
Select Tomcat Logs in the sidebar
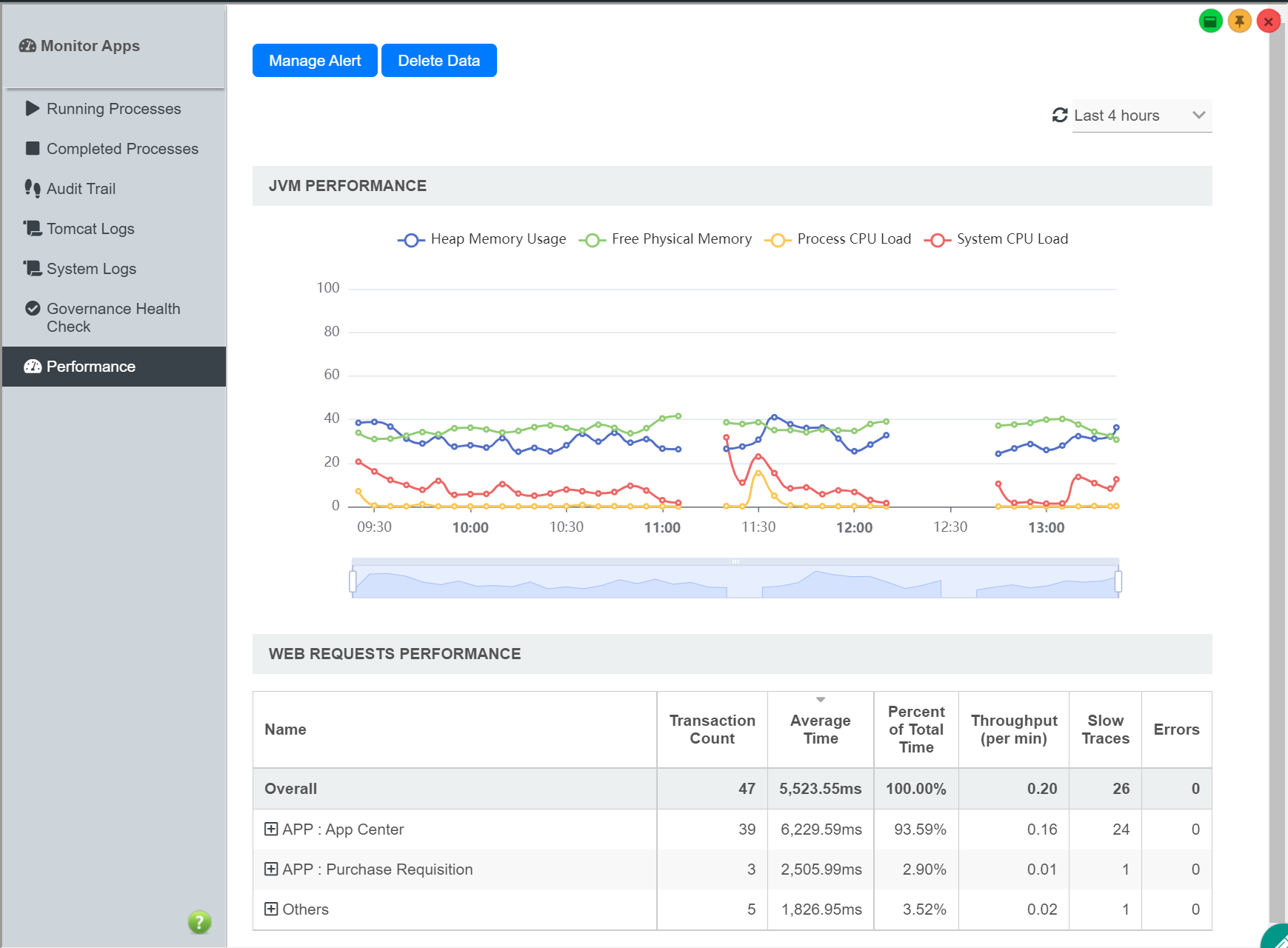tap(90, 229)
